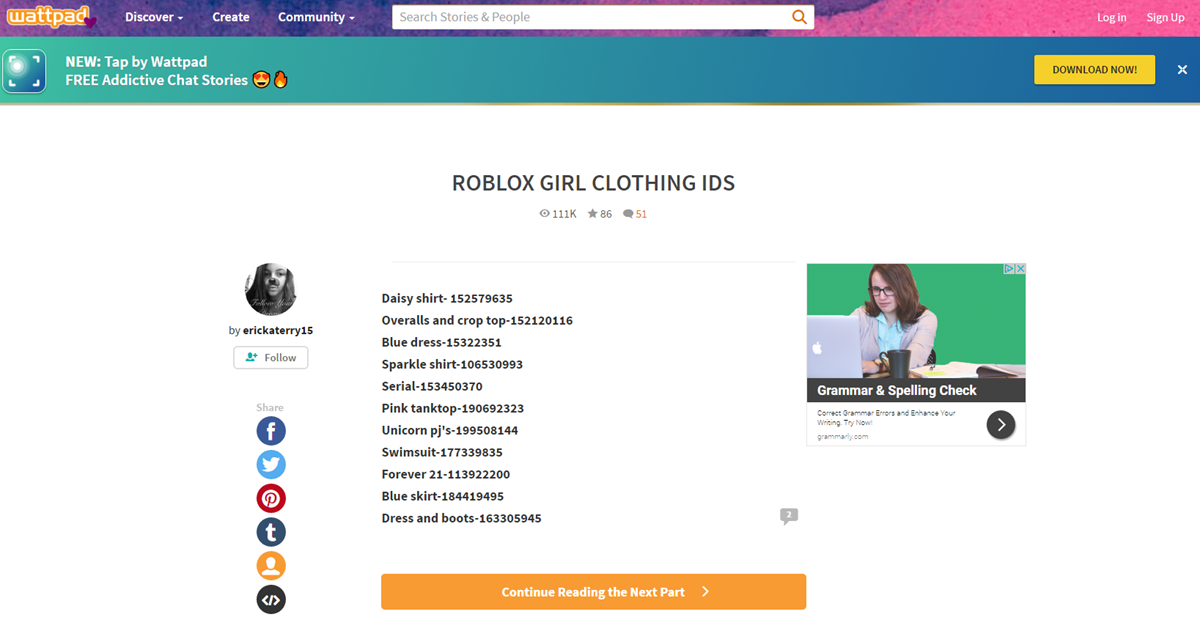Open the Create menu item
The height and width of the screenshot is (617, 1200).
coord(231,17)
